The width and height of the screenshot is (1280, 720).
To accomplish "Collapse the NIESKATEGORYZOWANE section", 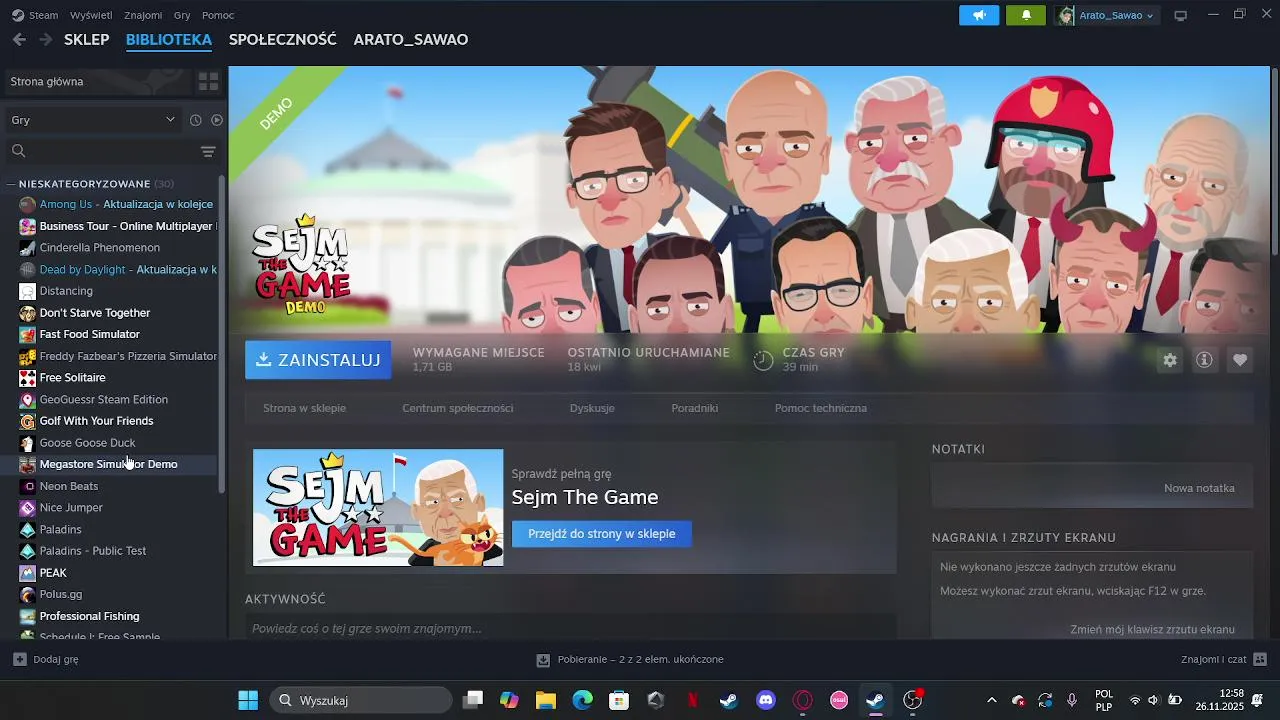I will 11,184.
